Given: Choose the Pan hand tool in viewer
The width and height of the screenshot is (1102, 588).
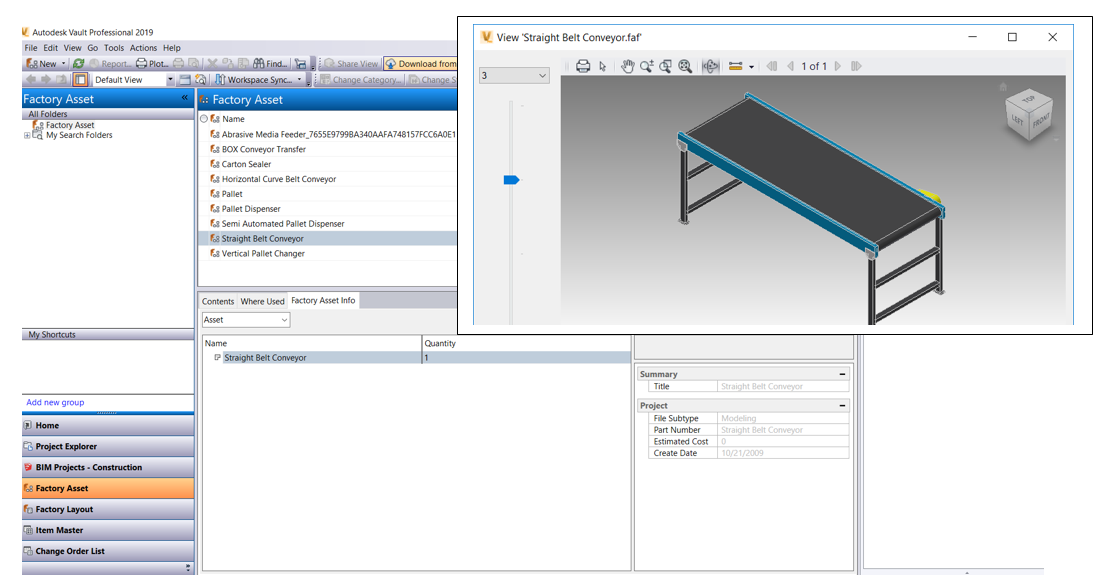Looking at the screenshot, I should [x=627, y=66].
